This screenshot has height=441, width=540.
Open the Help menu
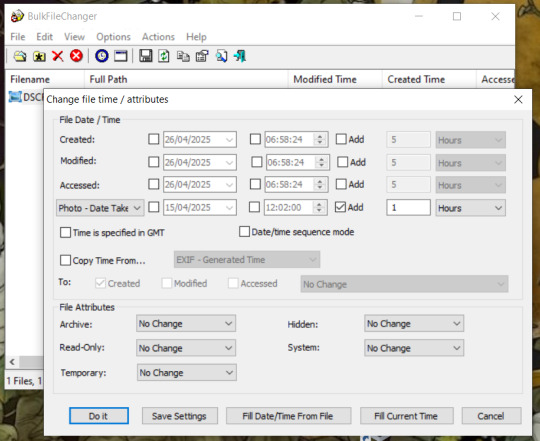196,37
